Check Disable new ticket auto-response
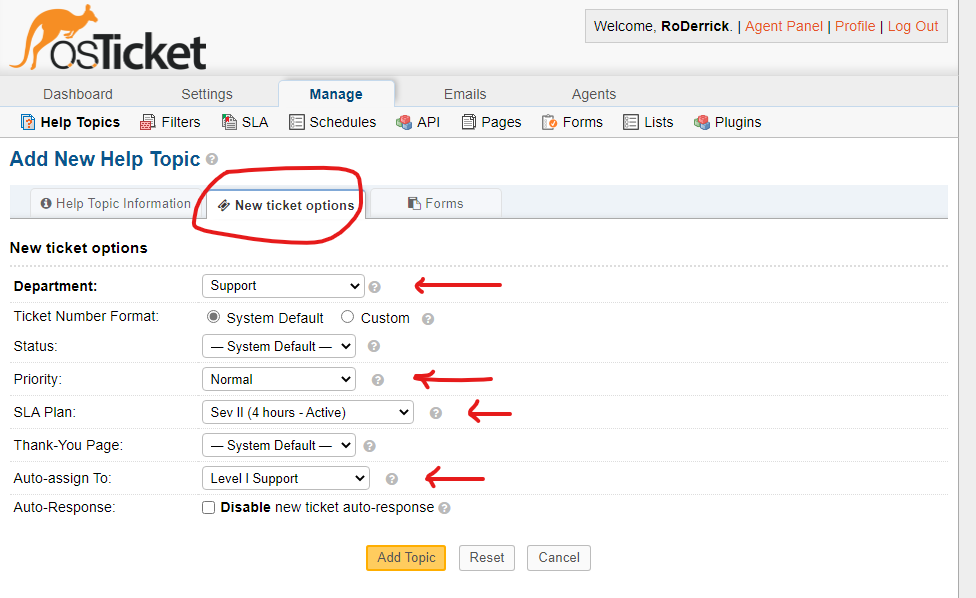 coord(209,508)
